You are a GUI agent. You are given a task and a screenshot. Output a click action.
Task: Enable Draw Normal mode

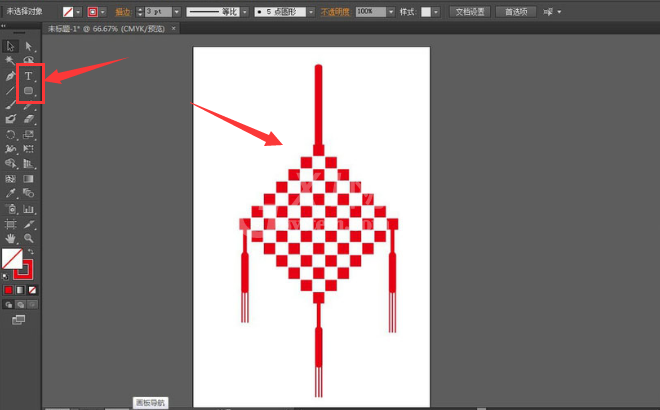tap(8, 304)
